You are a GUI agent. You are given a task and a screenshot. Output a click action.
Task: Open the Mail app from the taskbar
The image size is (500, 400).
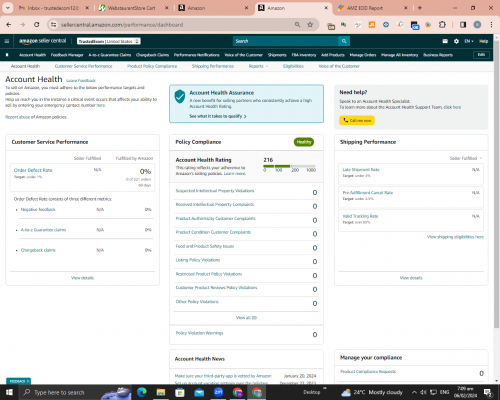[x=199, y=392]
